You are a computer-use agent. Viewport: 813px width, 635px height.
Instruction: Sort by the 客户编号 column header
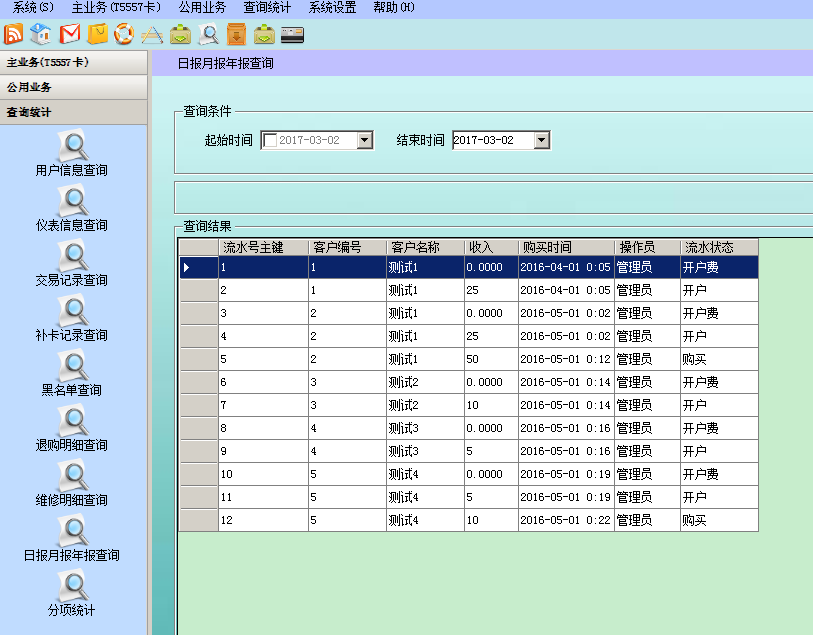(347, 247)
